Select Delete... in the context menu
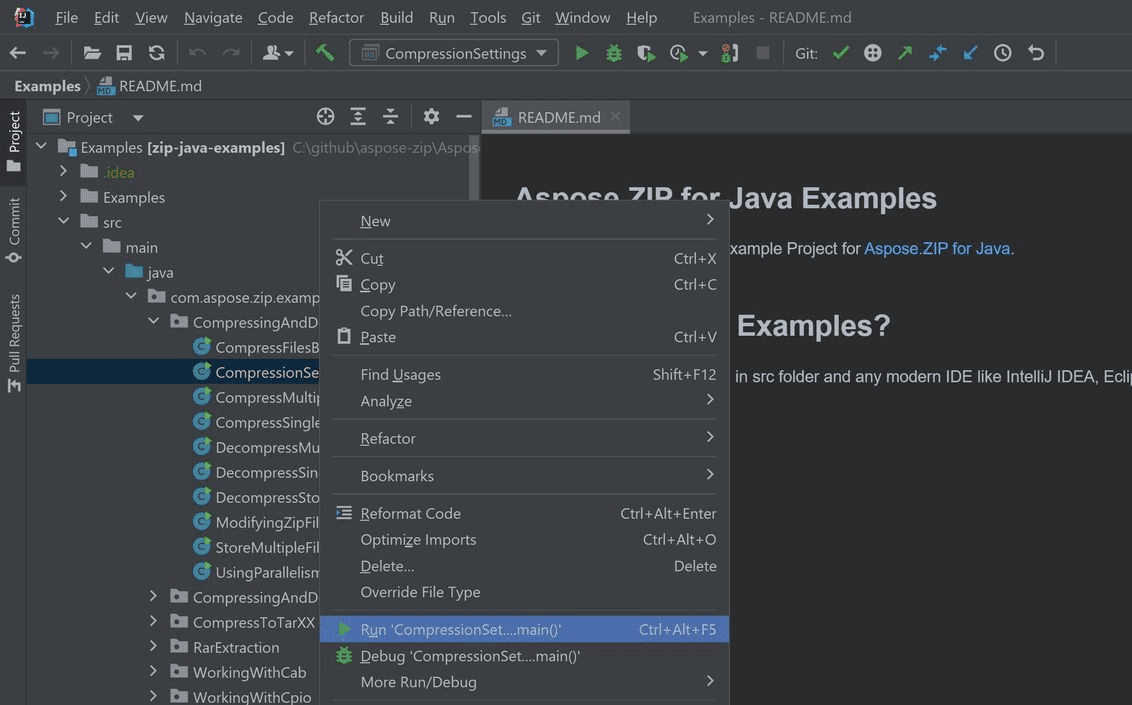The width and height of the screenshot is (1132, 705). coord(524,566)
